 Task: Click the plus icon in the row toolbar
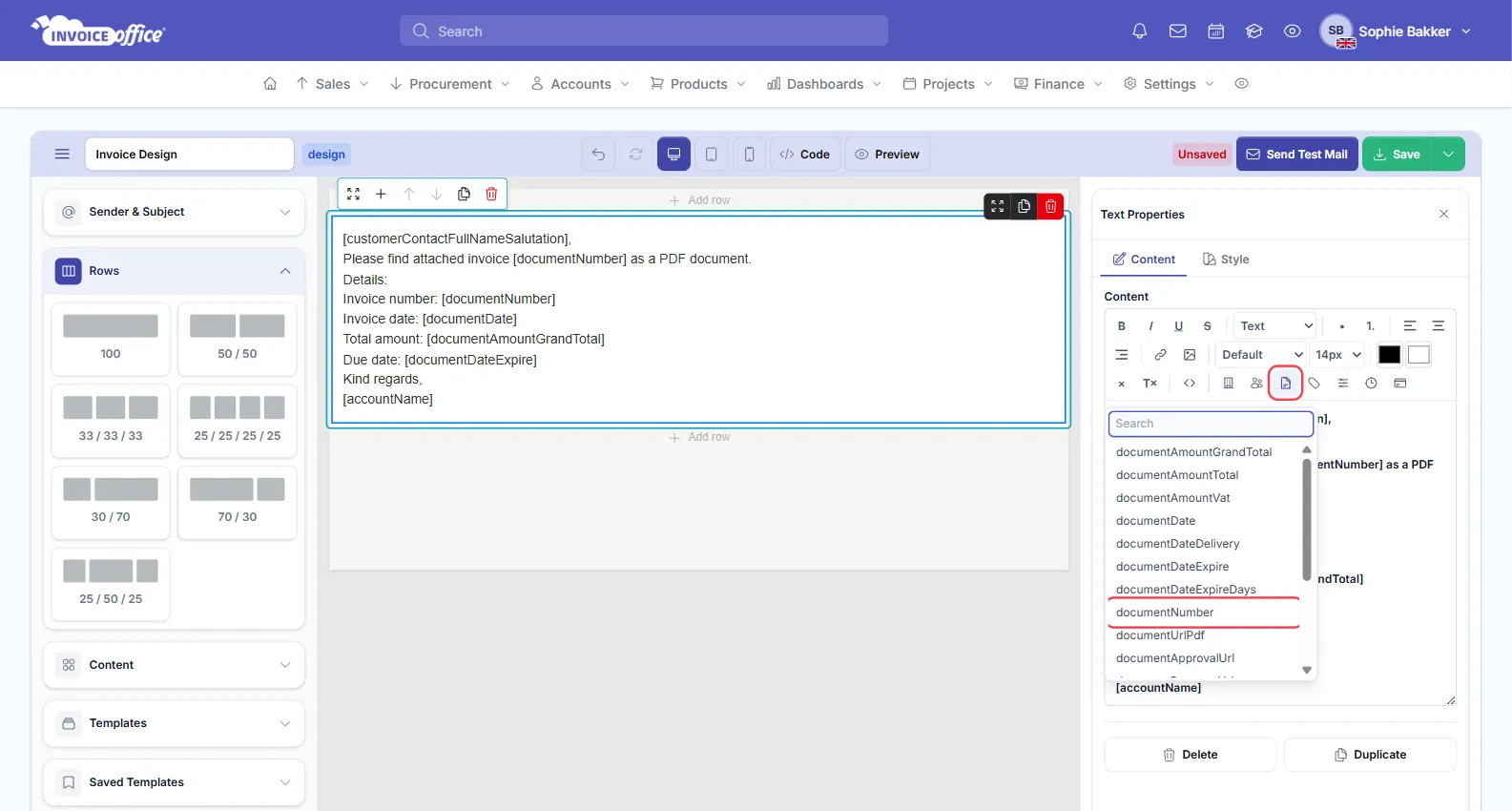381,194
